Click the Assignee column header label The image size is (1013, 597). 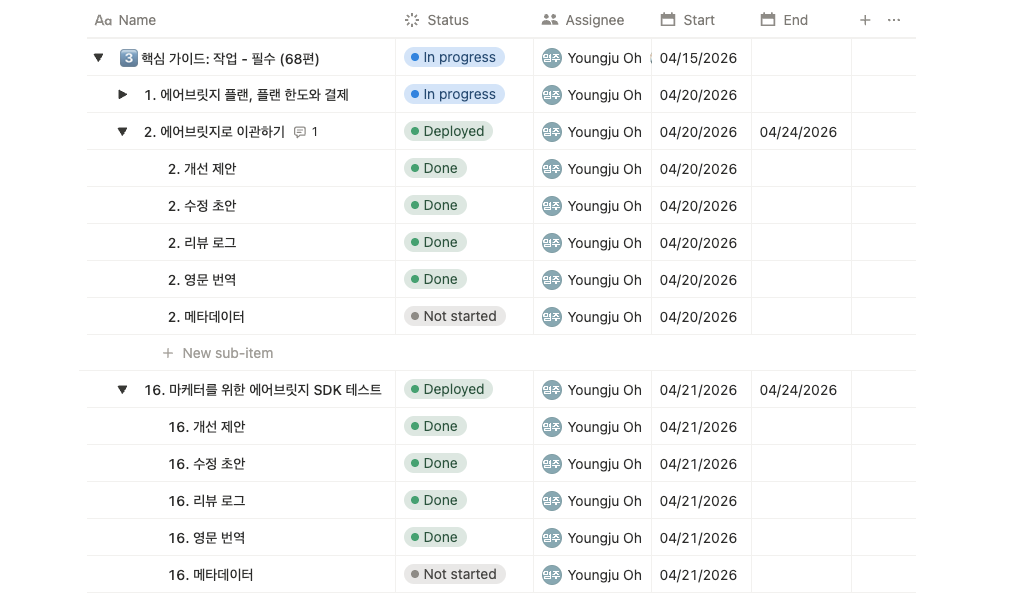(x=594, y=20)
